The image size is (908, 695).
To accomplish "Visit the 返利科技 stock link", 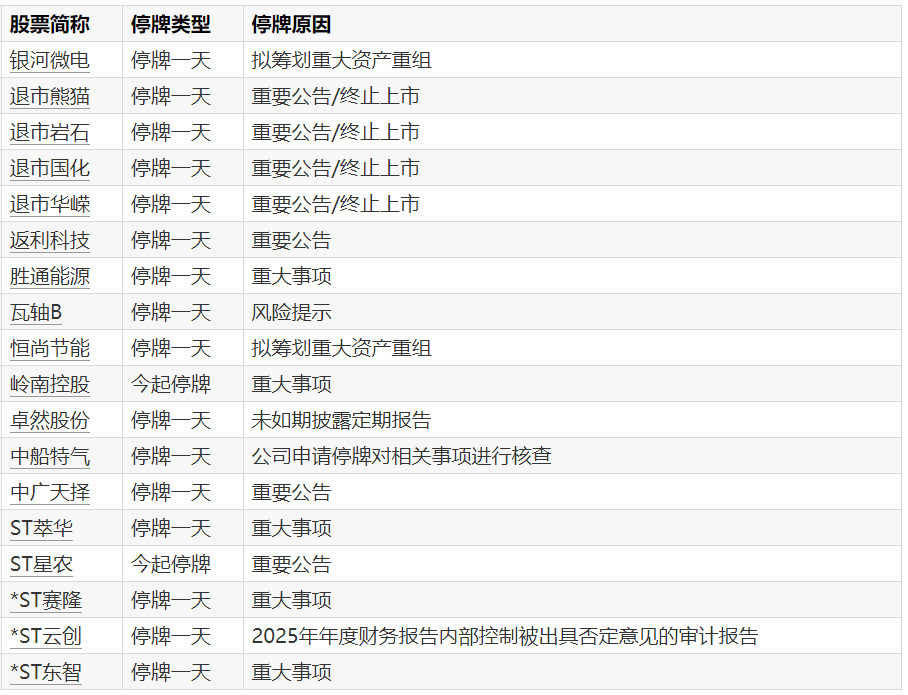I will click(50, 240).
